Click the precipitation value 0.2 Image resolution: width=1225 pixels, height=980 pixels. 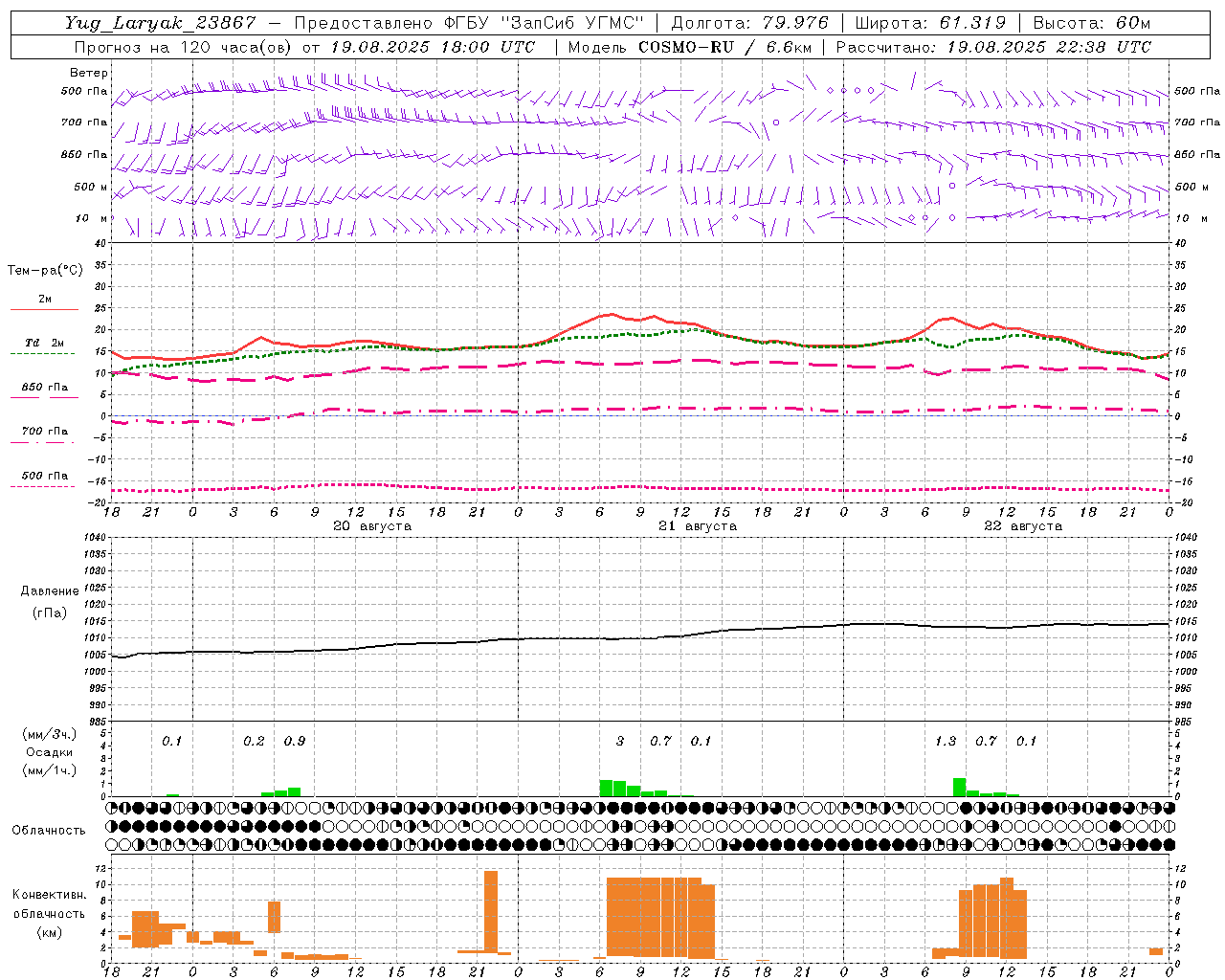click(254, 742)
